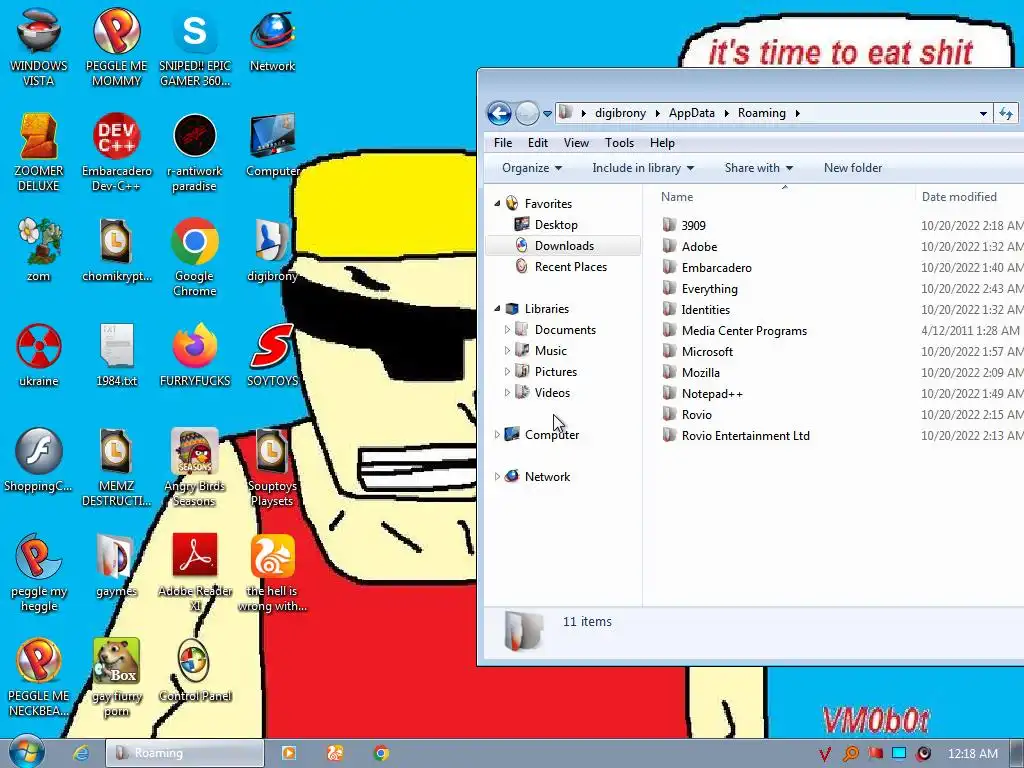Open the WINDOWS VISTA desktop icon

39,47
